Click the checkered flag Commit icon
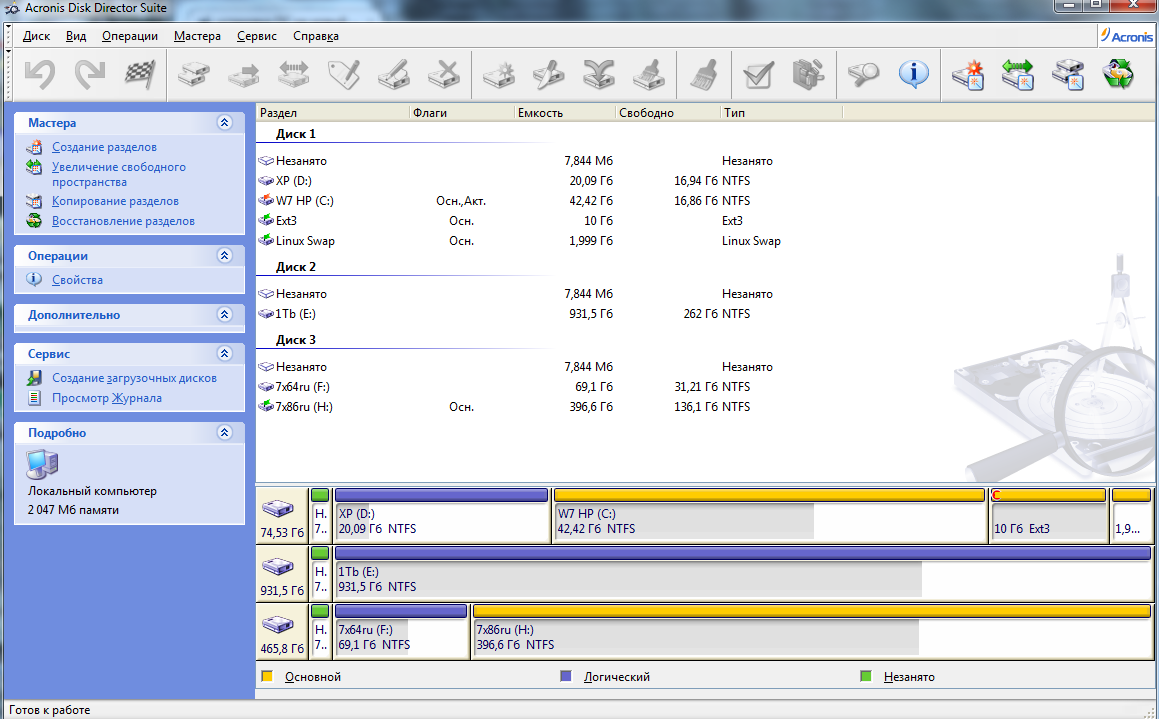The image size is (1159, 719). coord(140,74)
